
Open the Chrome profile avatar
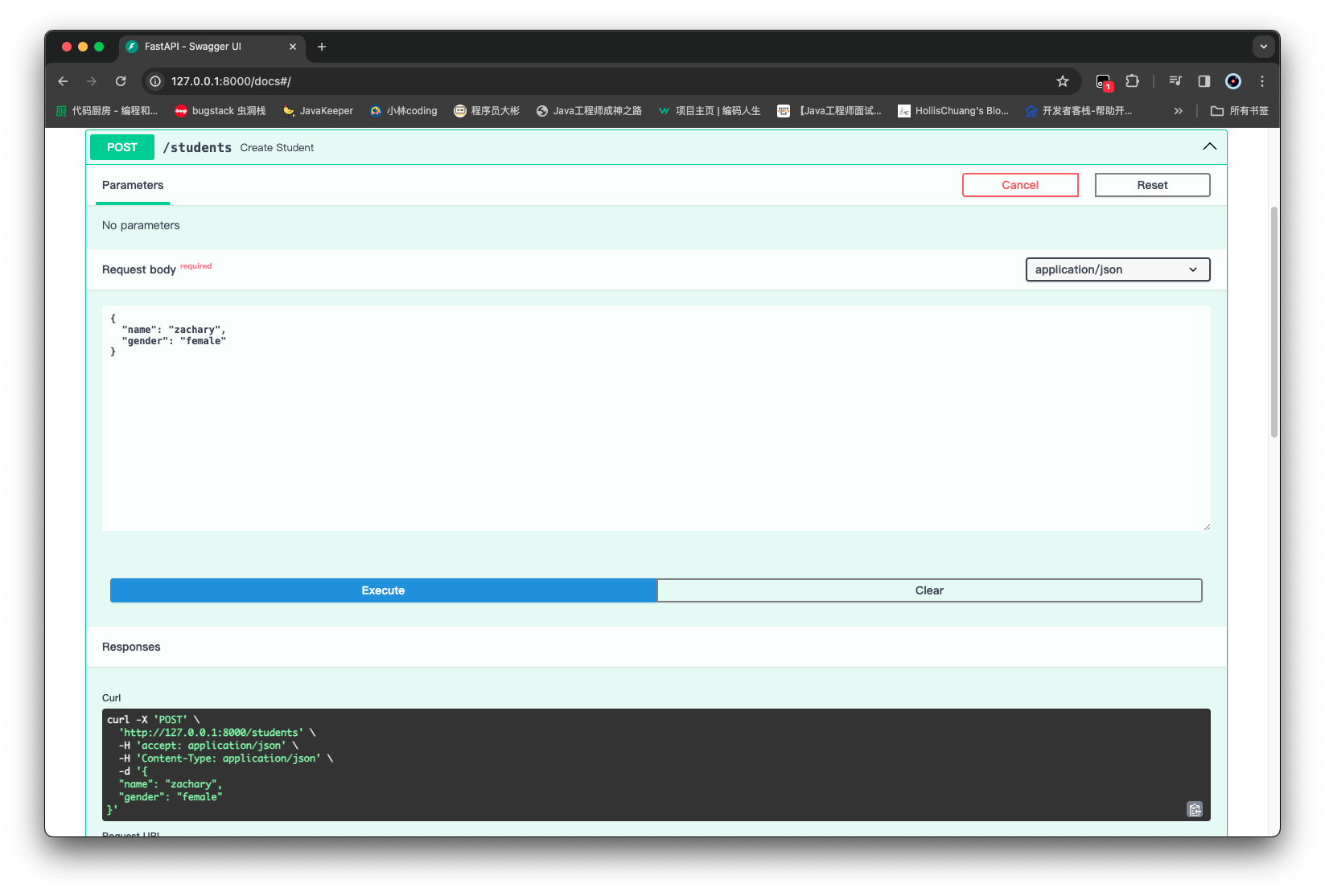coord(1233,81)
